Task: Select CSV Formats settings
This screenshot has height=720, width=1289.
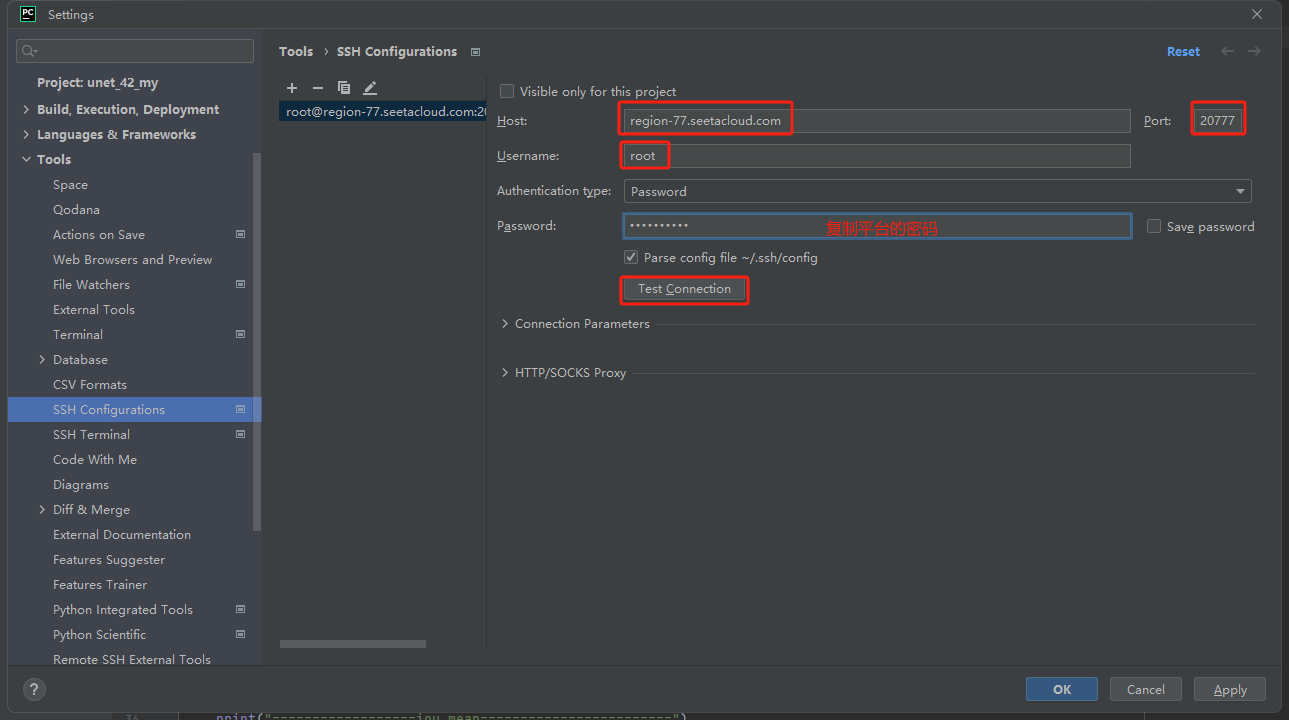Action: (x=90, y=385)
